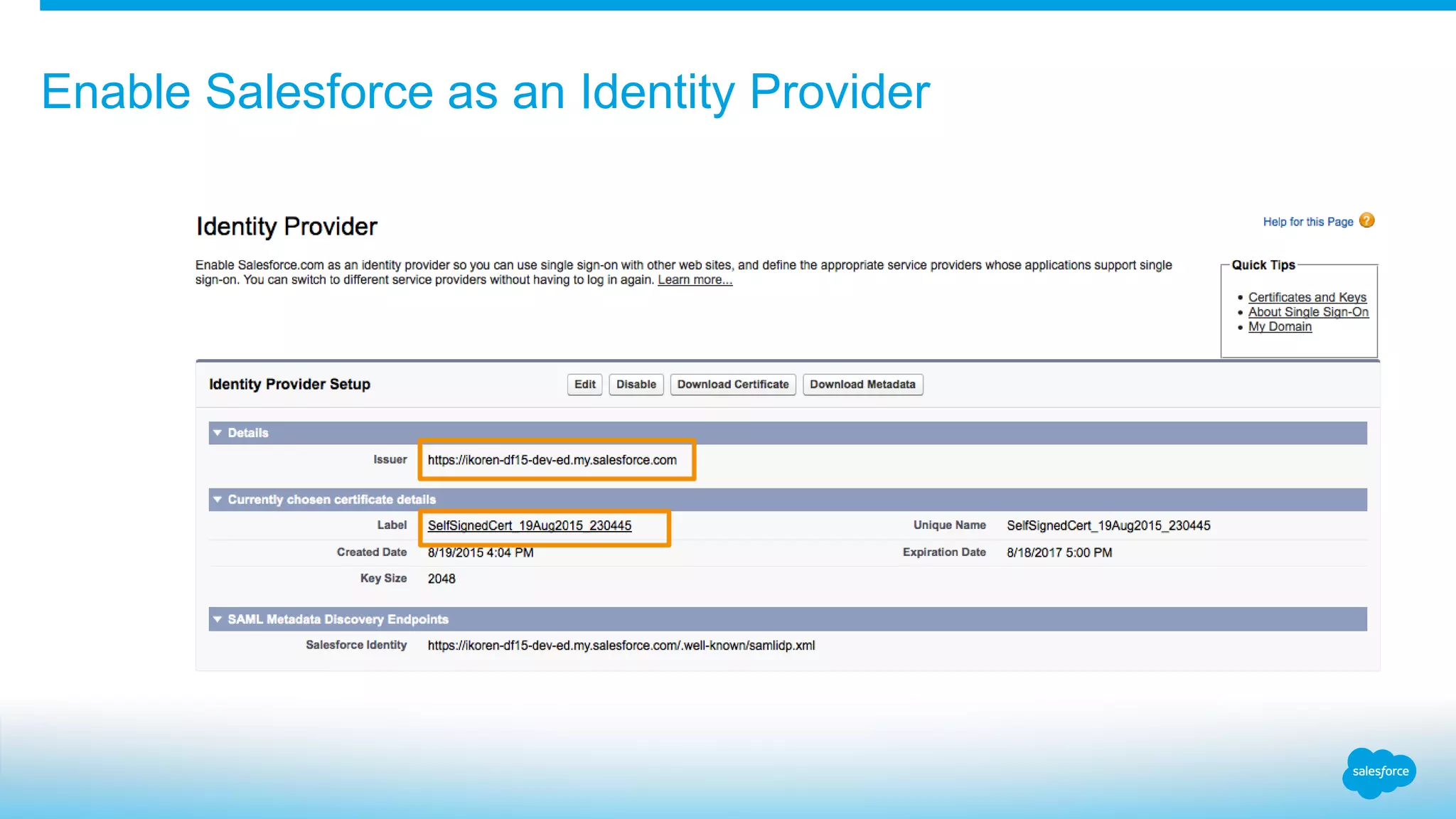The width and height of the screenshot is (1456, 819).
Task: Collapse Currently chosen certificate details section
Action: [x=218, y=500]
